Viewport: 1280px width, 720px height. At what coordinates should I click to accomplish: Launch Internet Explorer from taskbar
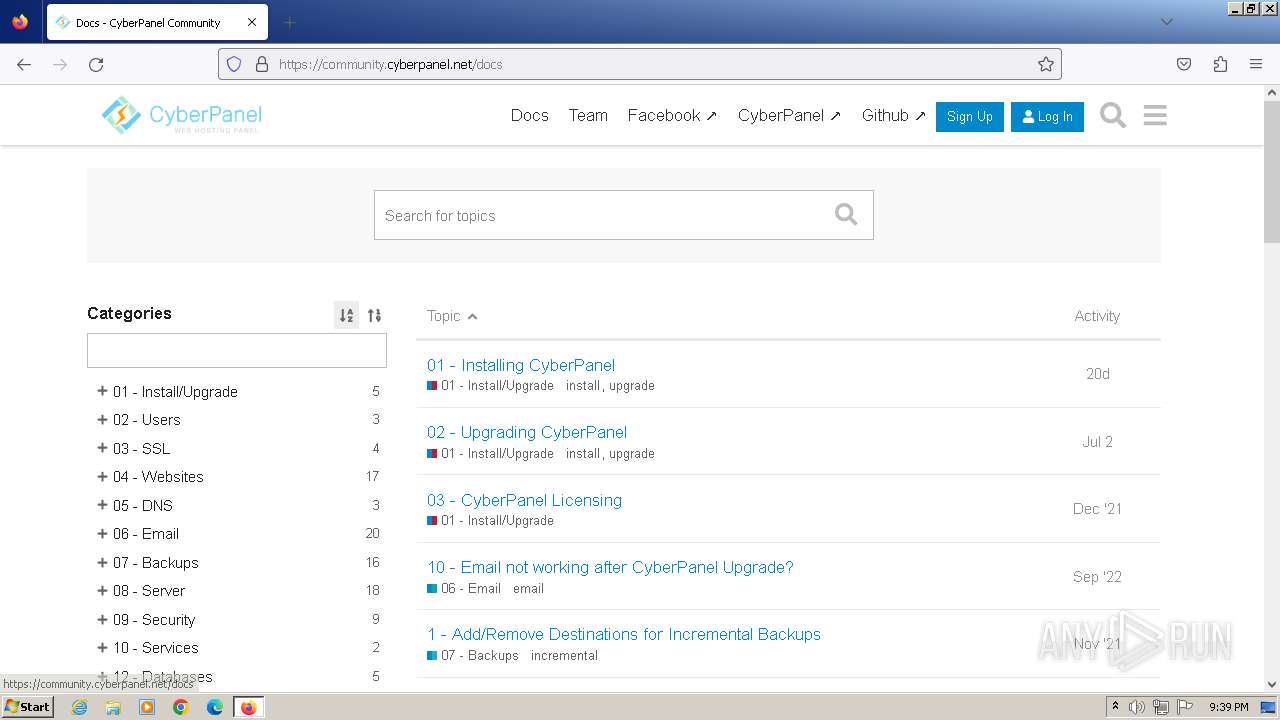[80, 707]
